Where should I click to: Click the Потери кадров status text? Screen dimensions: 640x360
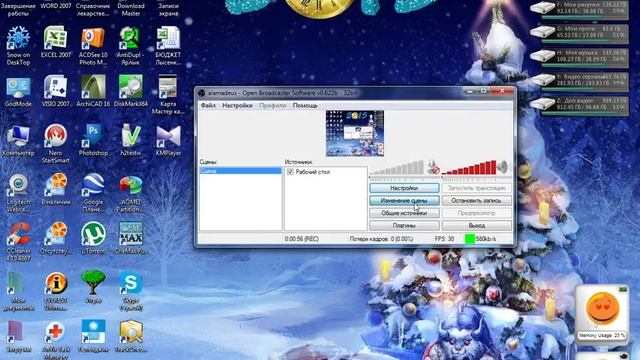[381, 239]
